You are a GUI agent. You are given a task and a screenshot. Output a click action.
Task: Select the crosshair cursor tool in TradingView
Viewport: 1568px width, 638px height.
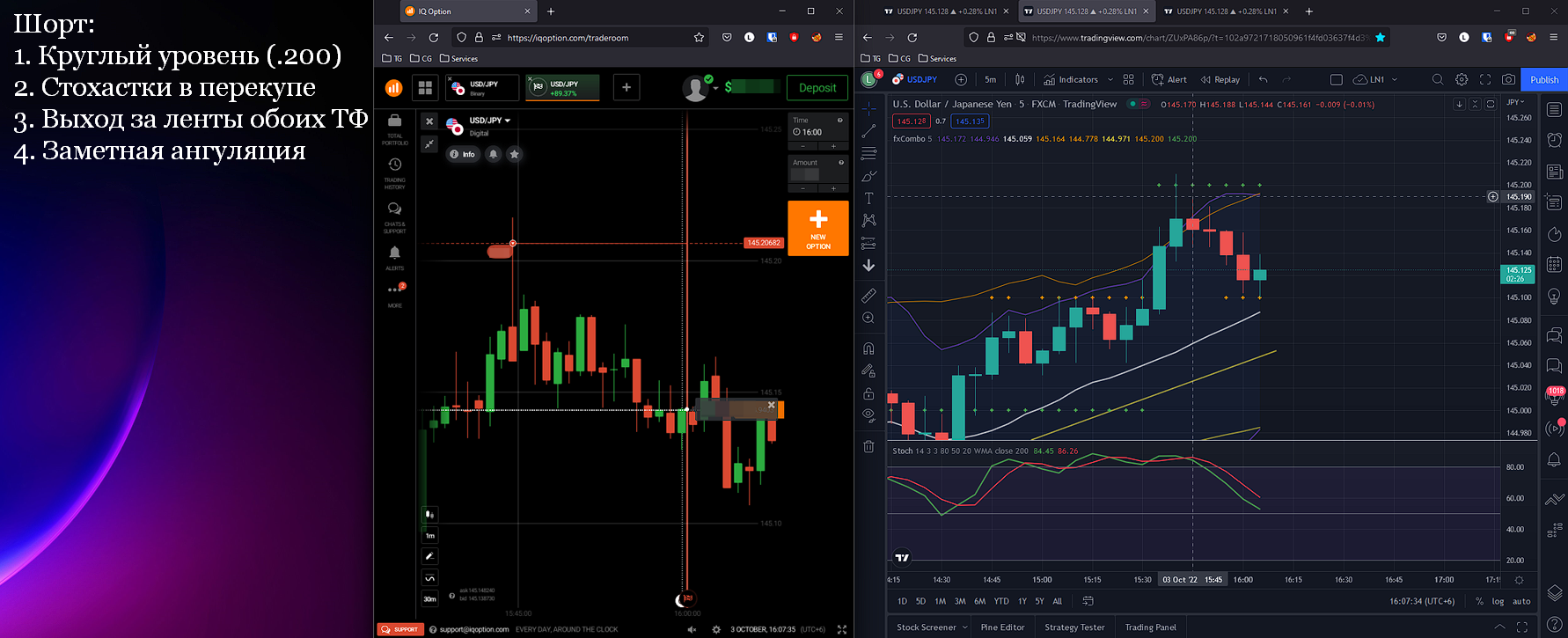point(868,107)
